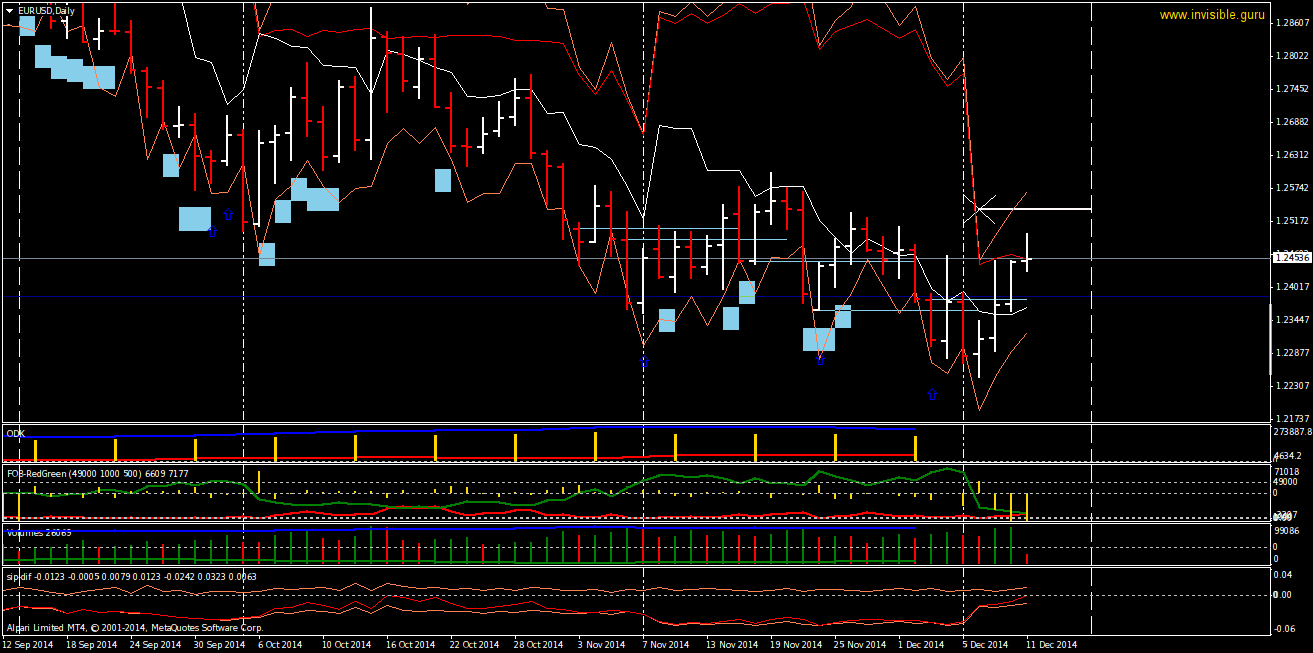Click the 16 Oct 2014 date label
The height and width of the screenshot is (653, 1313).
tap(410, 645)
